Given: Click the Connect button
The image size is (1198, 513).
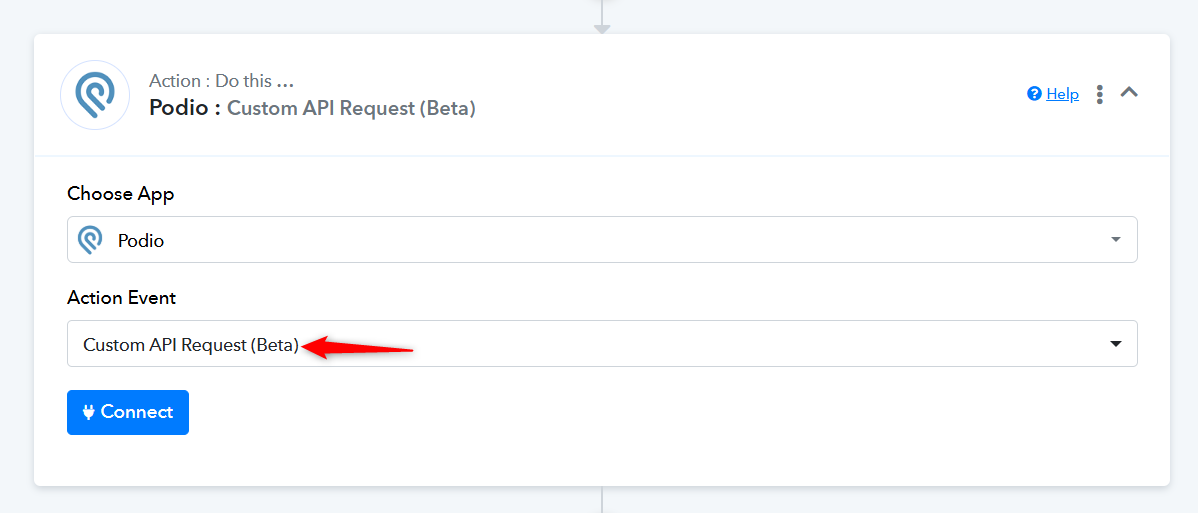Looking at the screenshot, I should 128,412.
